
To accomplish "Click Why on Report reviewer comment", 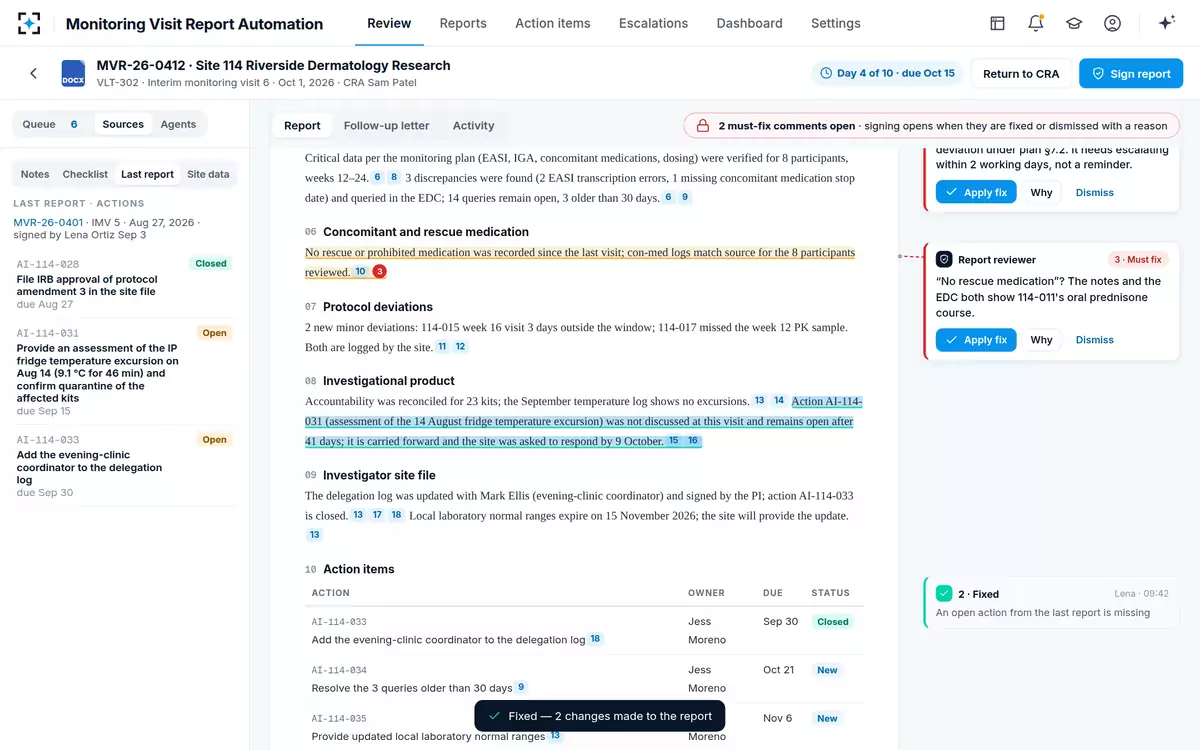I will point(1042,340).
